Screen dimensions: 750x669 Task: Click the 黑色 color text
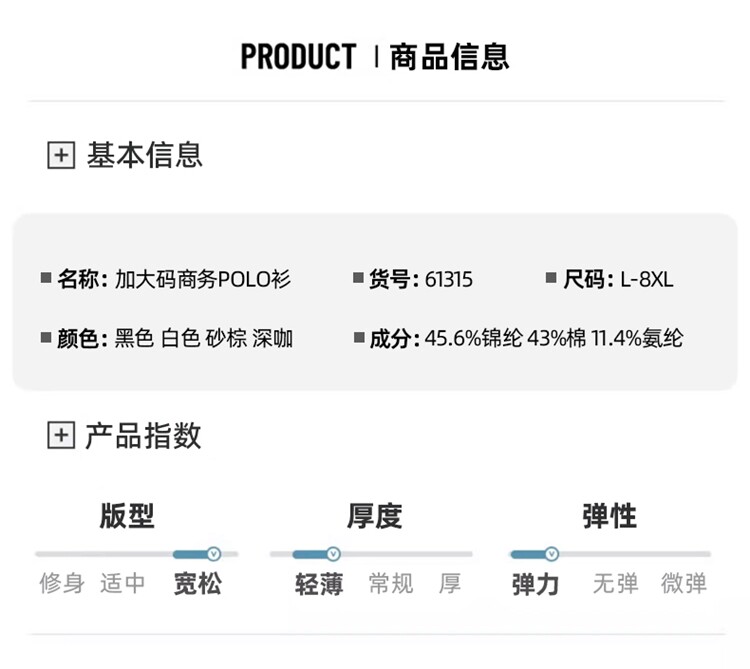(134, 339)
